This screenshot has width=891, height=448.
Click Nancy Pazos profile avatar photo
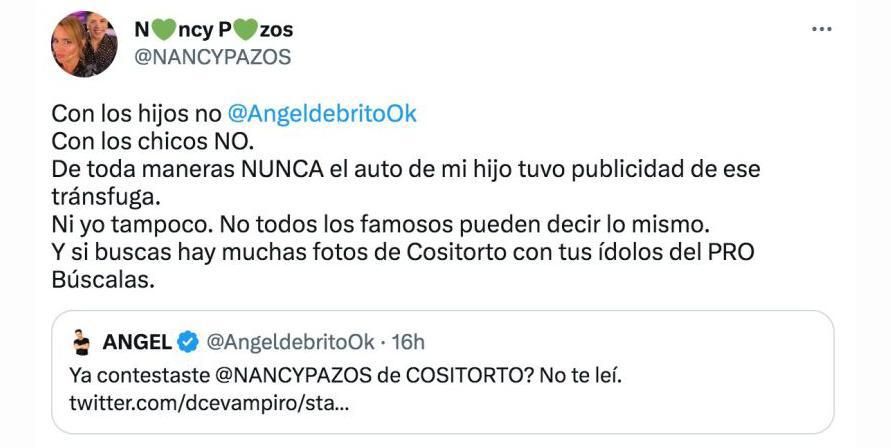point(84,44)
